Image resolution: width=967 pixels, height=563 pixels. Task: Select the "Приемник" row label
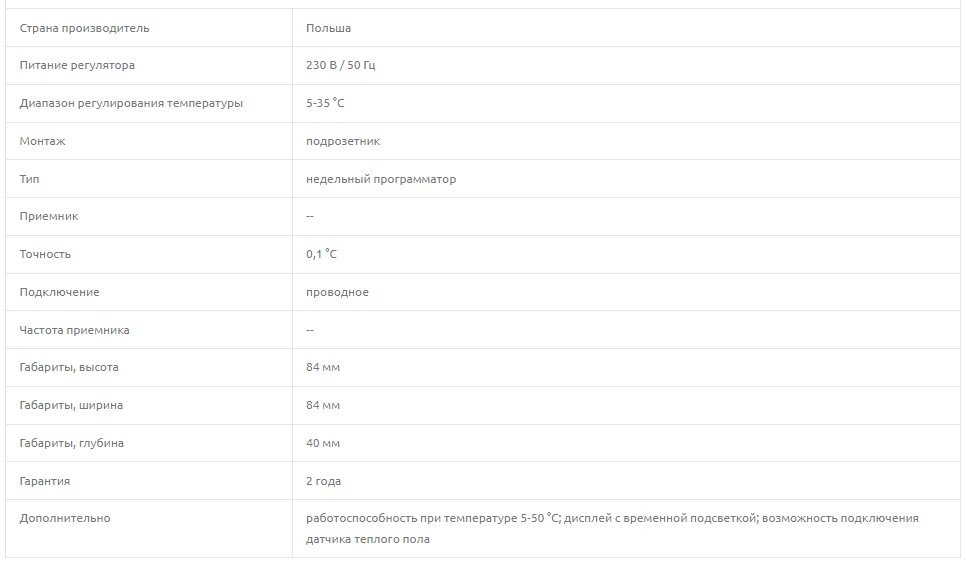[x=49, y=216]
